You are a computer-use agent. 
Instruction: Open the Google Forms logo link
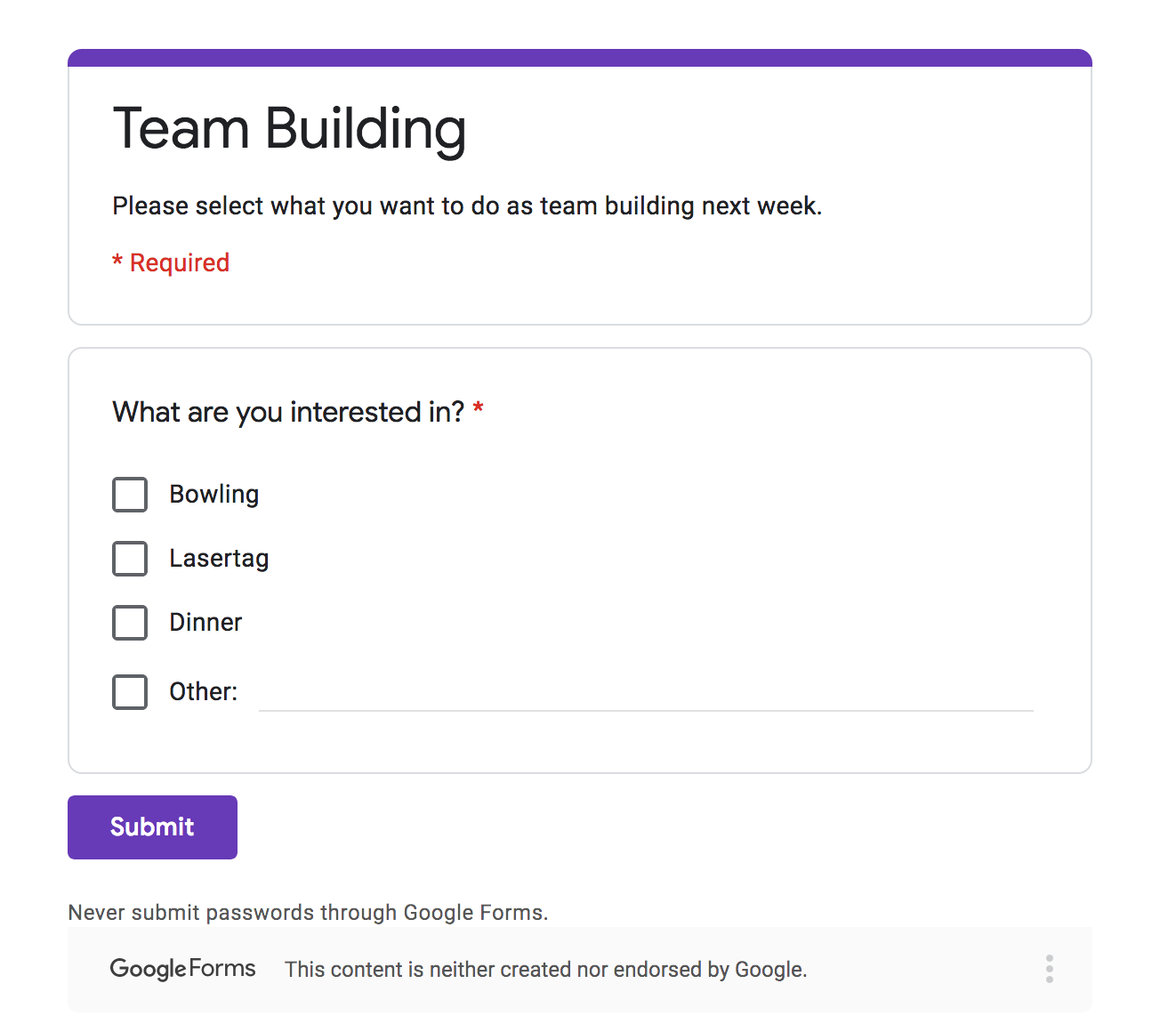pyautogui.click(x=182, y=969)
